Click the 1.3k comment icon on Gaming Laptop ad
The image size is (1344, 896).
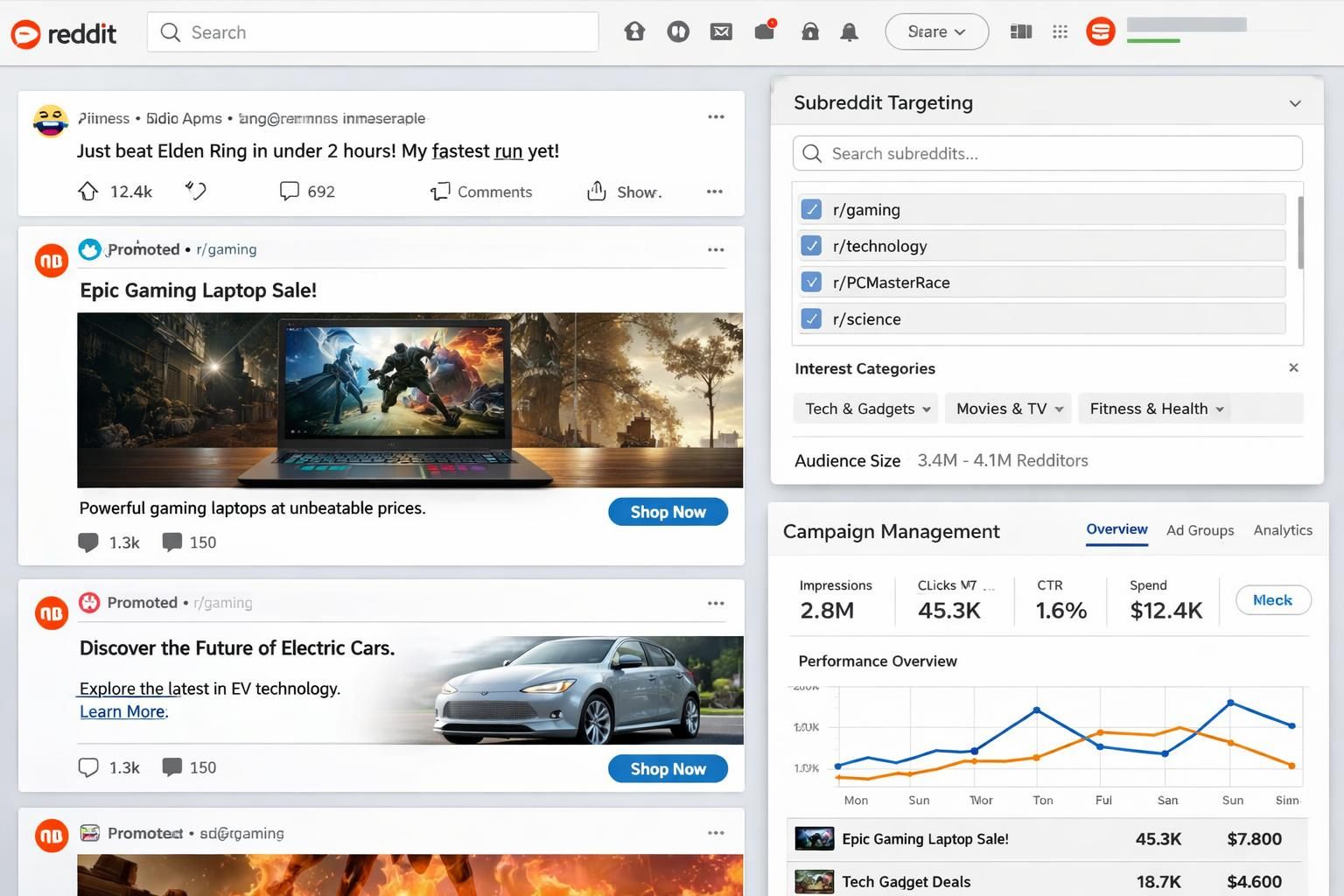click(x=88, y=542)
